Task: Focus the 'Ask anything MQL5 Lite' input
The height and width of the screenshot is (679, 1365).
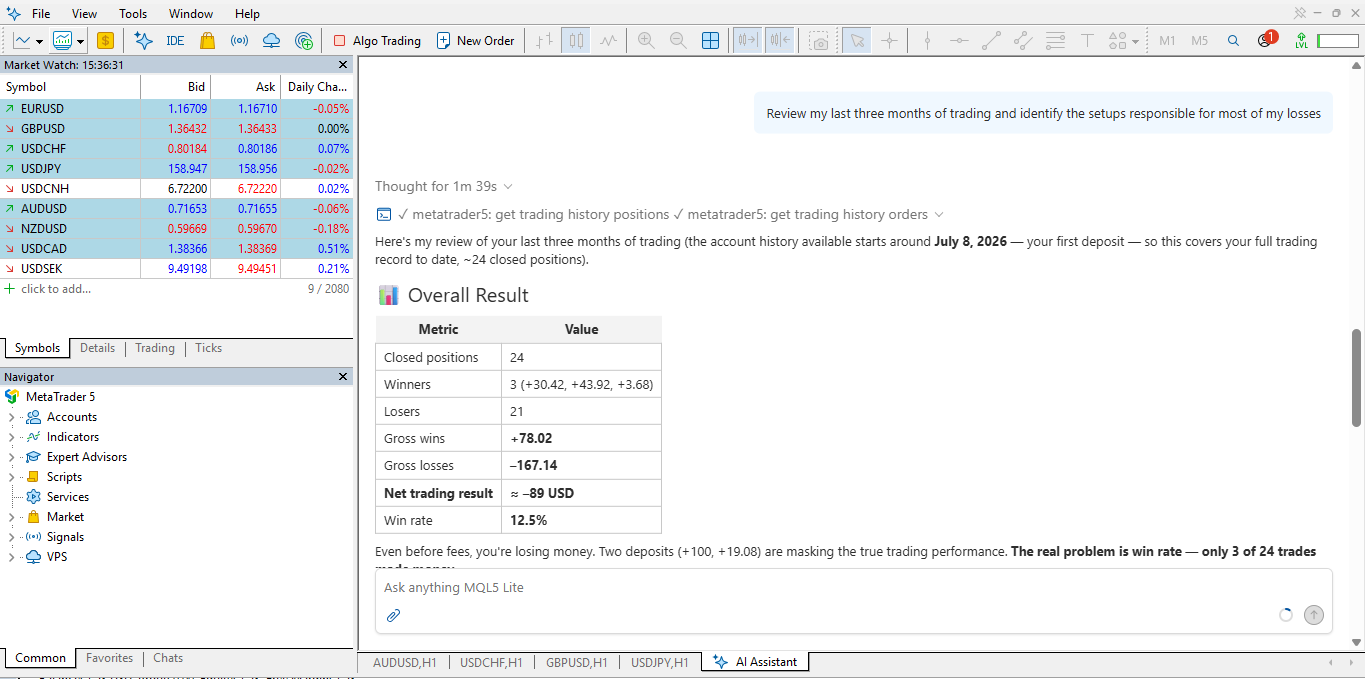Action: click(x=853, y=588)
